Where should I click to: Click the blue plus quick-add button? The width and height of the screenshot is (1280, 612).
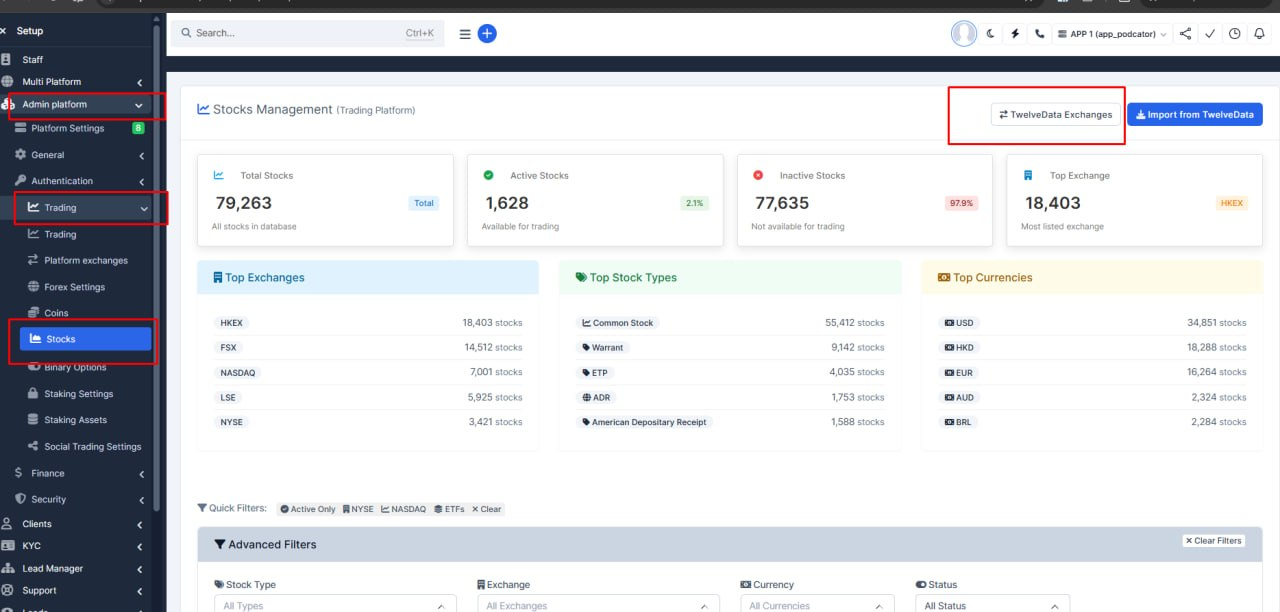487,33
